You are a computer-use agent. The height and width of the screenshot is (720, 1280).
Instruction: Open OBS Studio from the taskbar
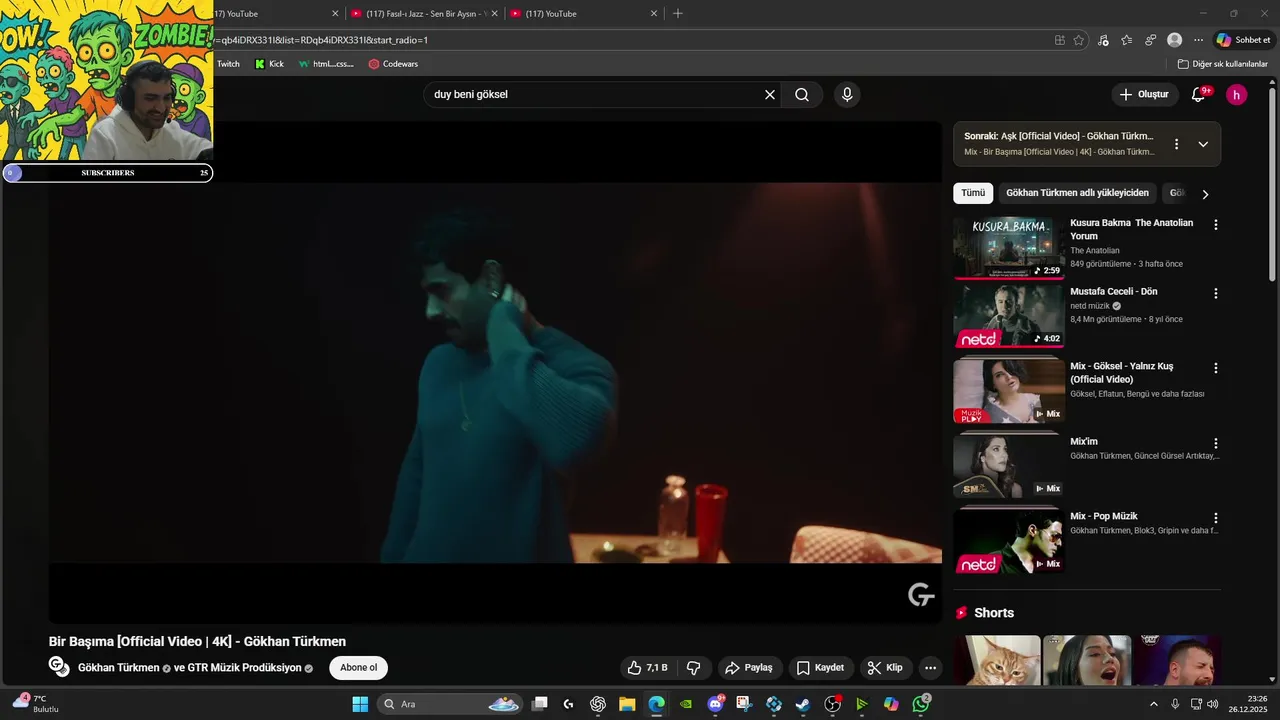(x=832, y=704)
